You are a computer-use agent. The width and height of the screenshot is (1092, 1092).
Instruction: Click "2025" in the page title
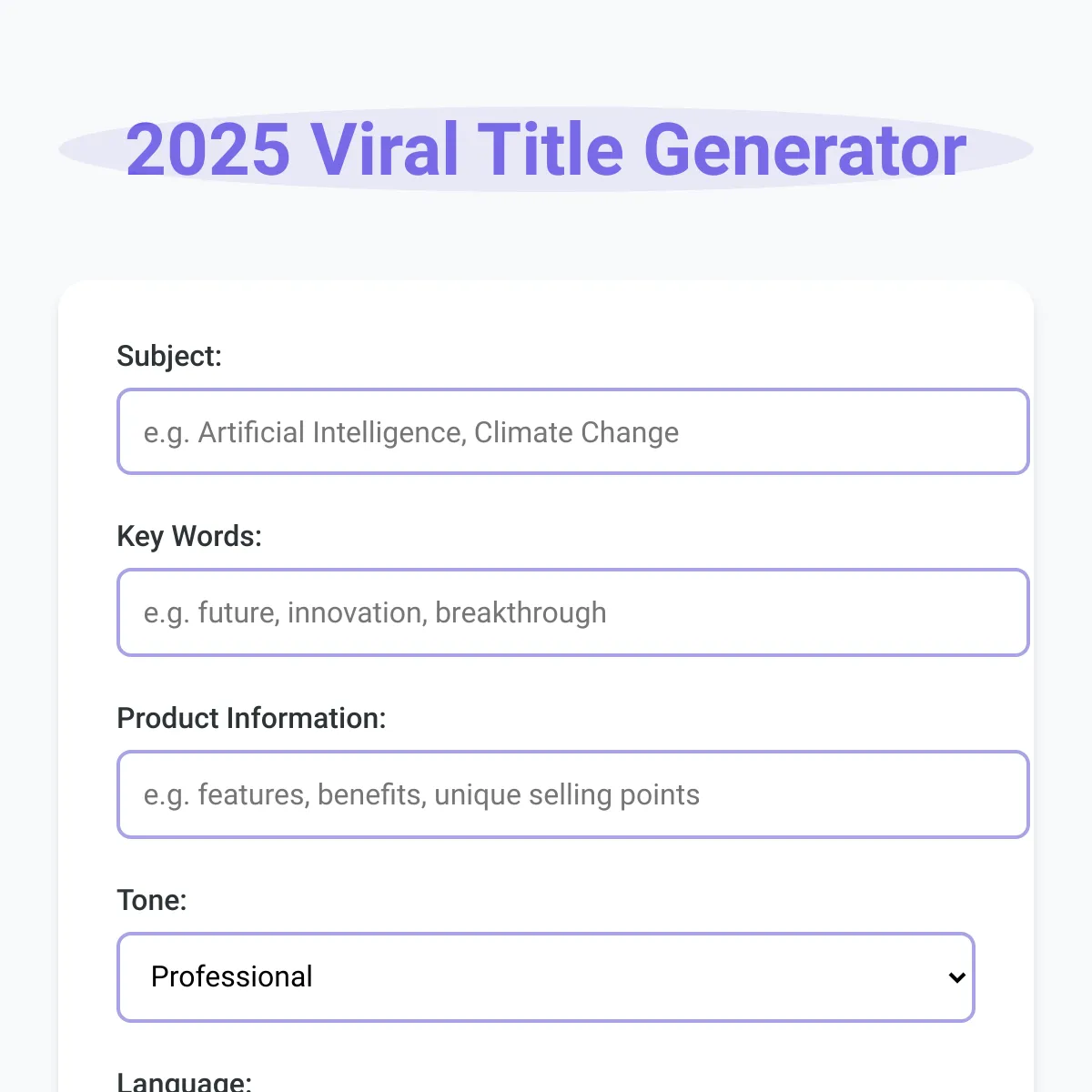tap(208, 149)
